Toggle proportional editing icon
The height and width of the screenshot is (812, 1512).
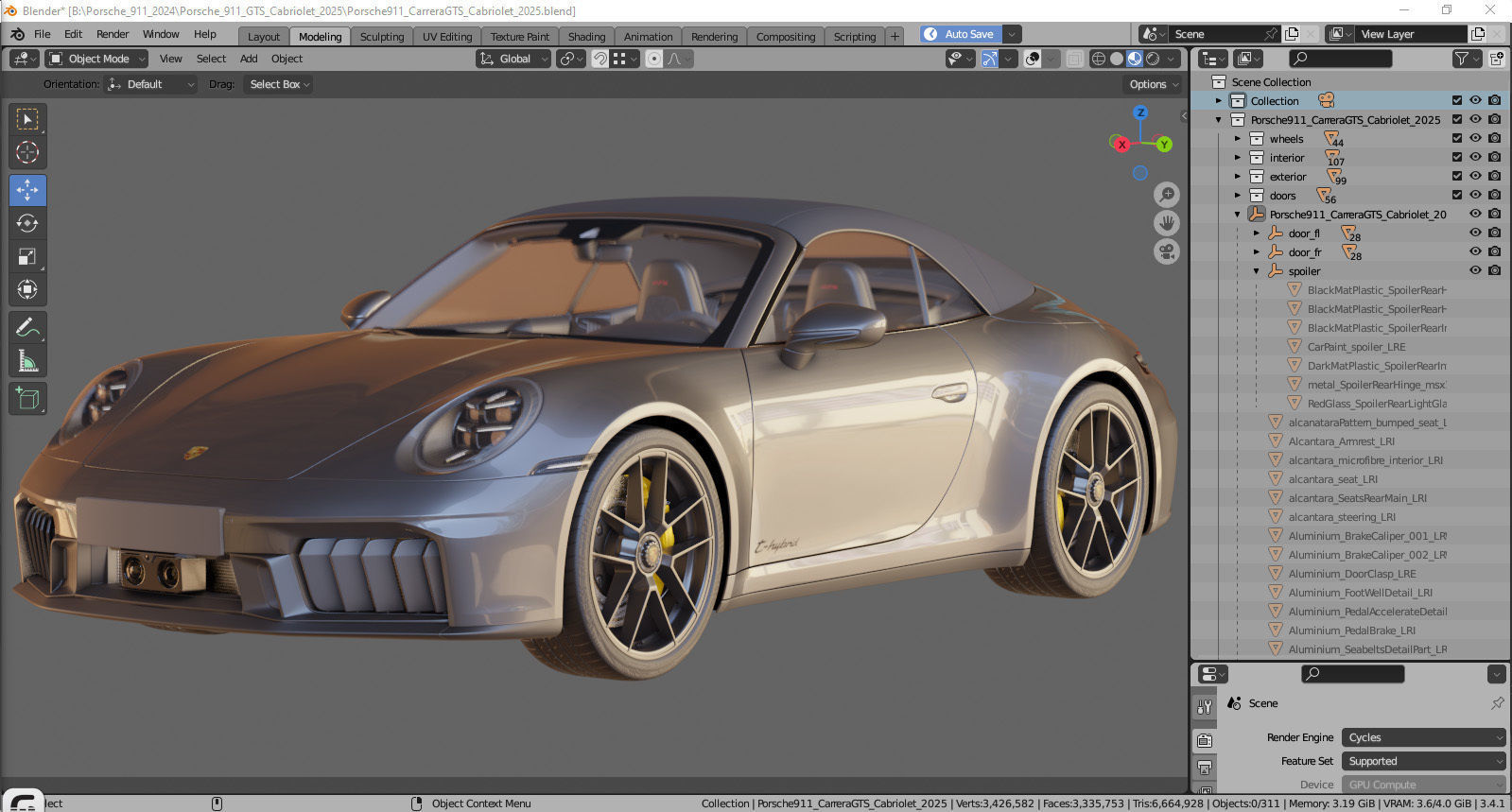pos(654,59)
